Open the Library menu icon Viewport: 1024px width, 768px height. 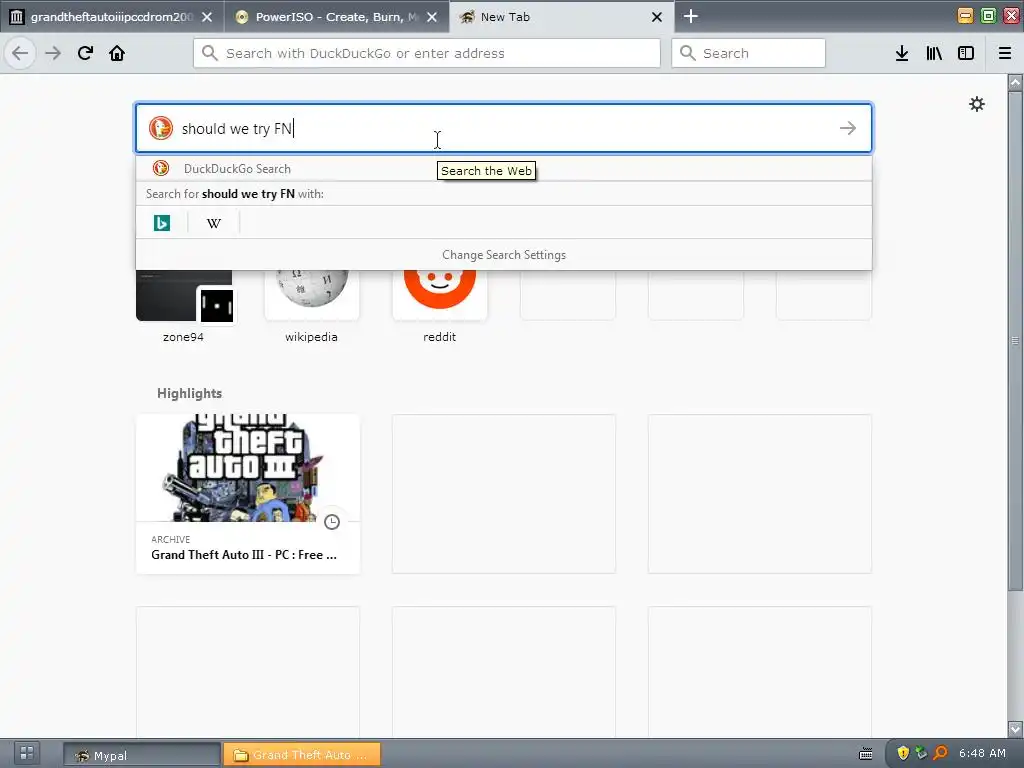934,53
